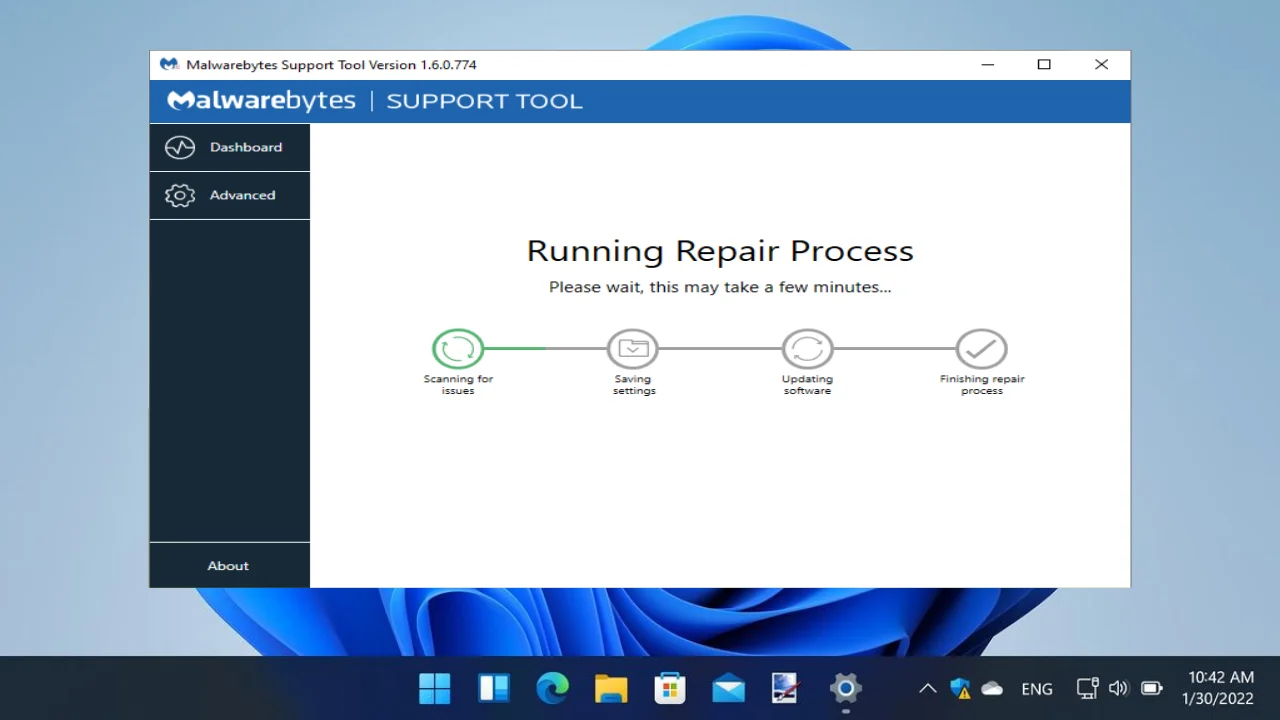Open the Windows Start menu
This screenshot has width=1280, height=720.
[x=435, y=688]
